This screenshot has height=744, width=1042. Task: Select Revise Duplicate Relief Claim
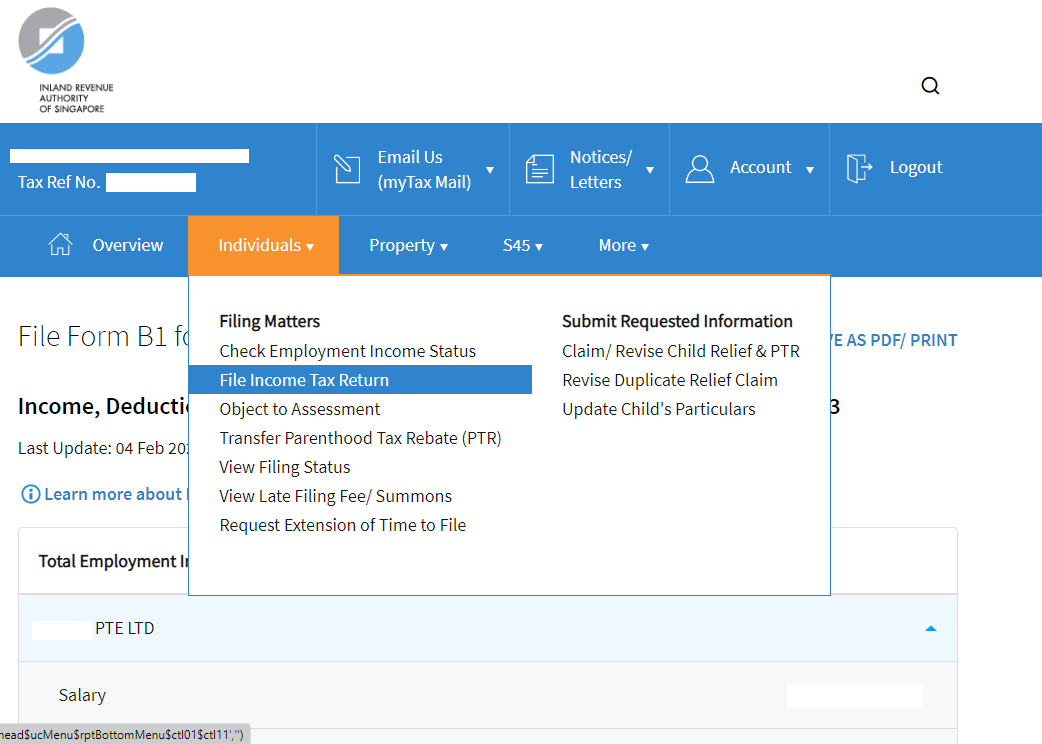pyautogui.click(x=670, y=380)
